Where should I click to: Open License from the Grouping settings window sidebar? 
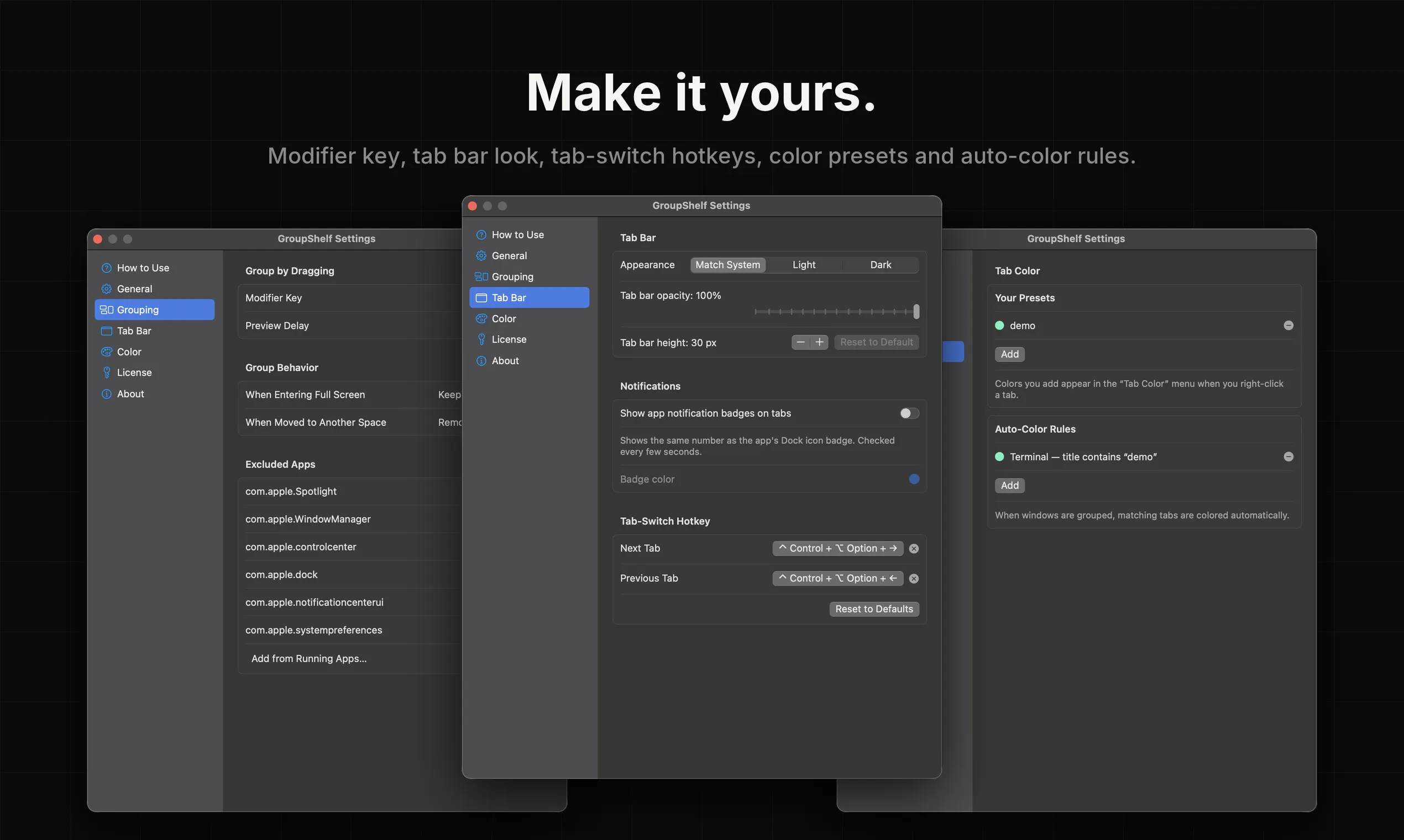click(x=154, y=372)
